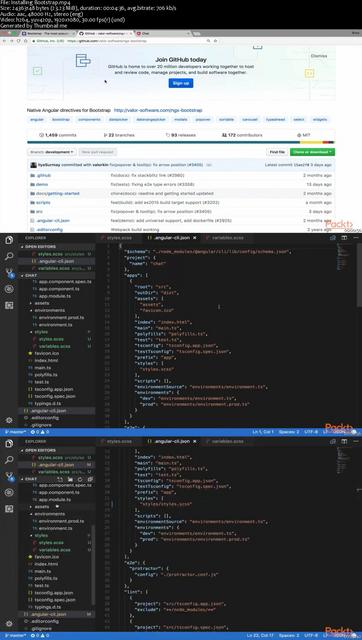This screenshot has height=640, width=362.
Task: Open Explorer view in the first VS Code frame
Action: coord(9,240)
